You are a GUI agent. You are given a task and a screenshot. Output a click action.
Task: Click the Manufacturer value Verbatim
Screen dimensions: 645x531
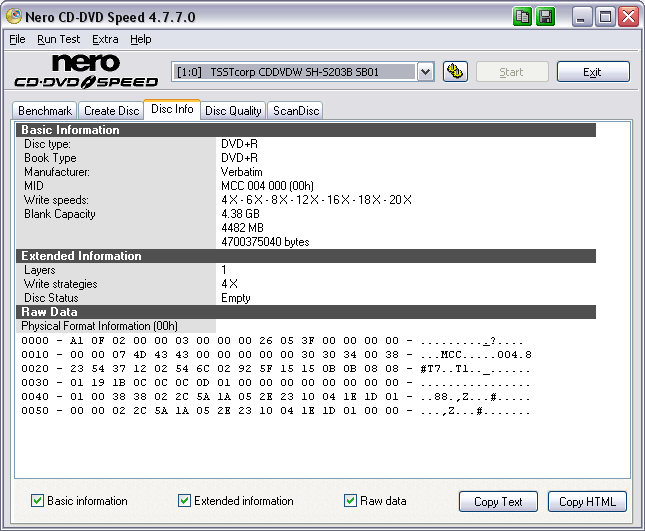[x=242, y=172]
